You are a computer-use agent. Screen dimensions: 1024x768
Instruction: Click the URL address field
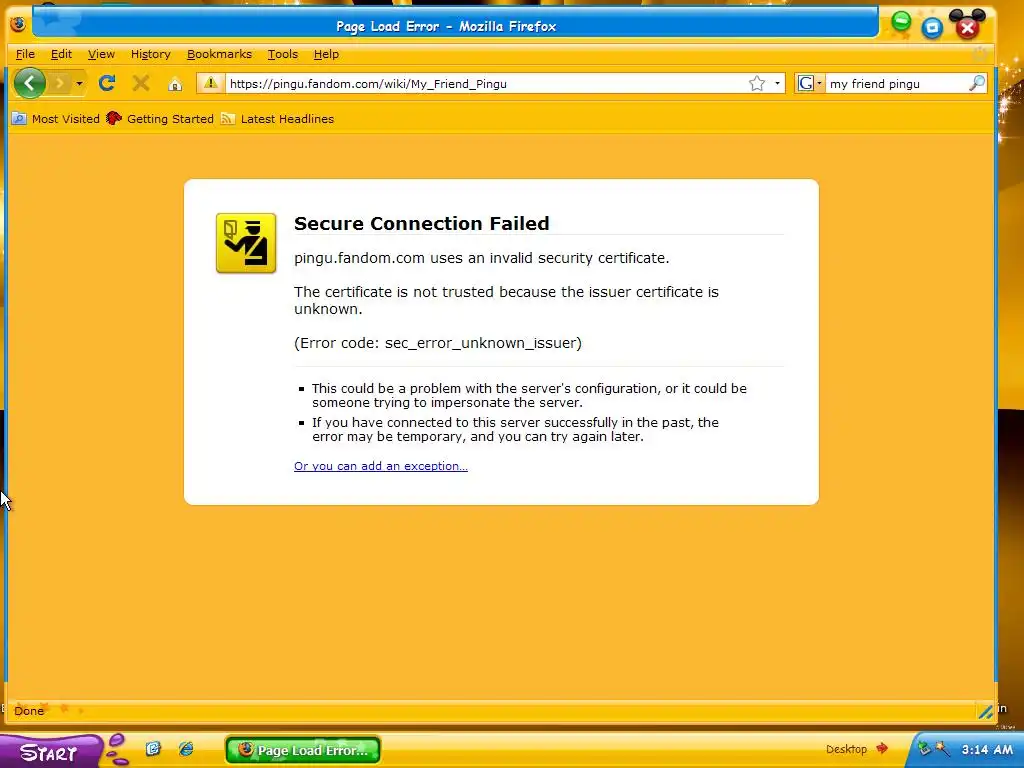[x=486, y=84]
